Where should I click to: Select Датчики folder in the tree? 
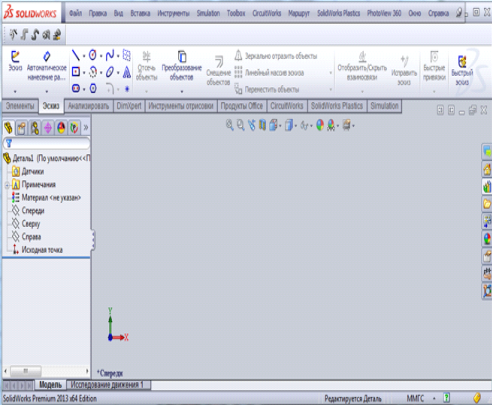28,172
